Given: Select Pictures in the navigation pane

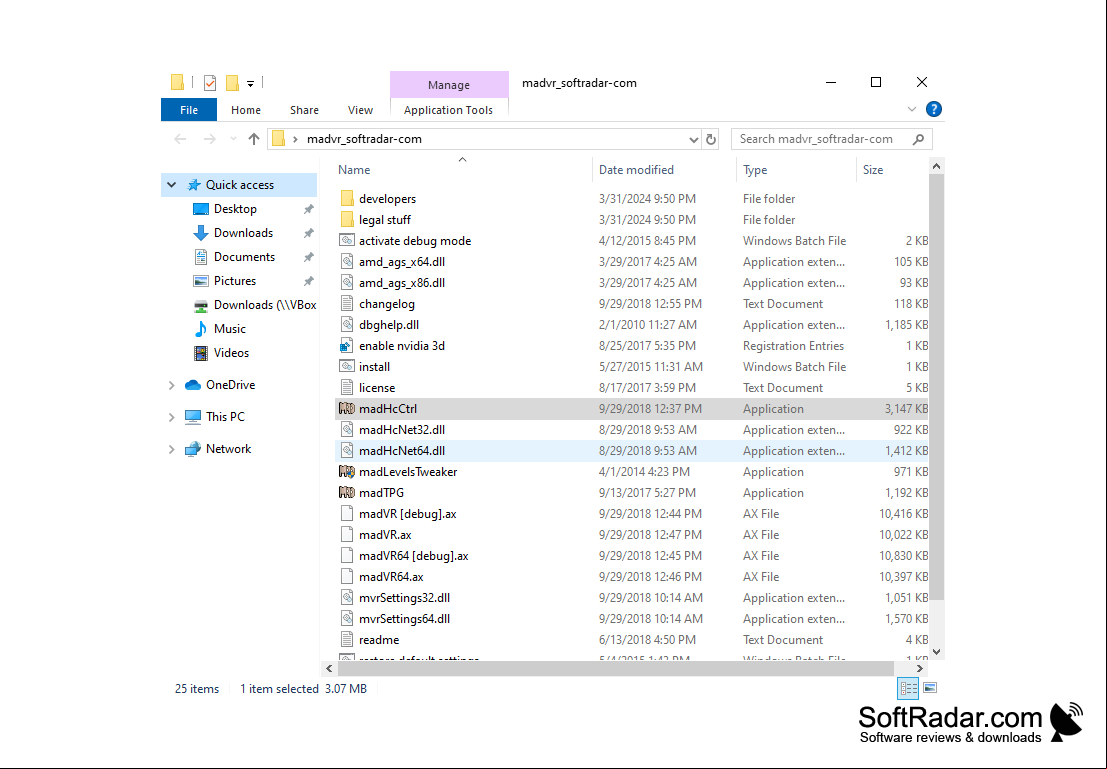Looking at the screenshot, I should (x=234, y=281).
